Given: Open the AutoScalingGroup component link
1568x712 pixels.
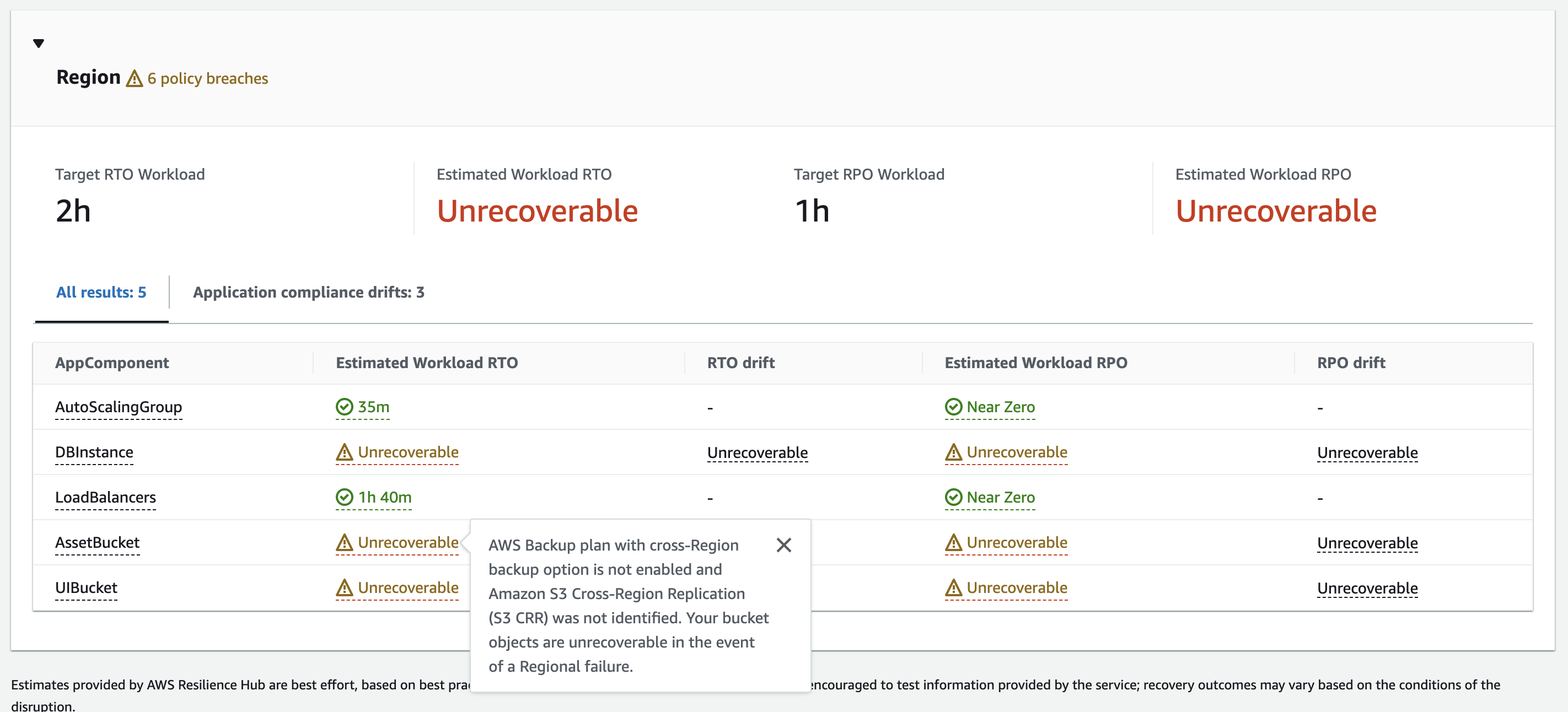Looking at the screenshot, I should [118, 407].
